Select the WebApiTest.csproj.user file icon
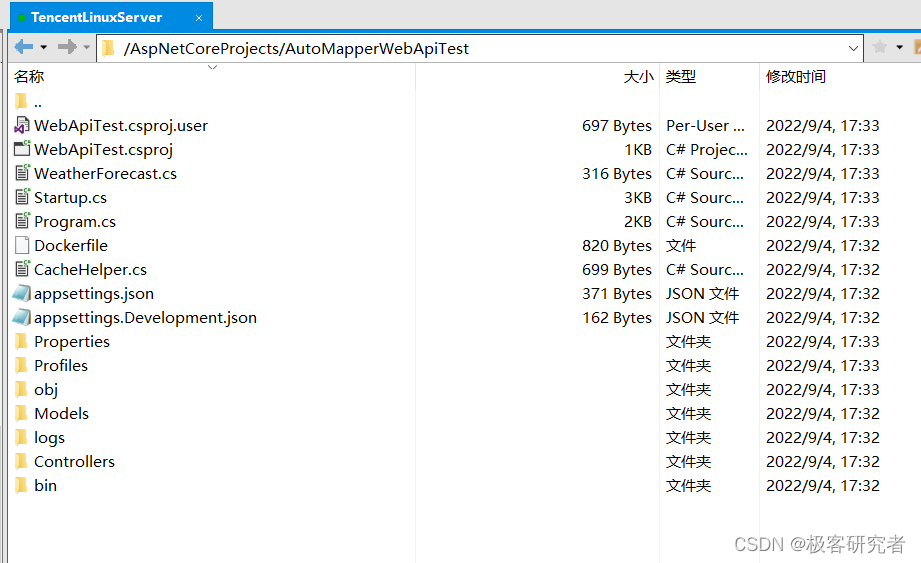 22,126
